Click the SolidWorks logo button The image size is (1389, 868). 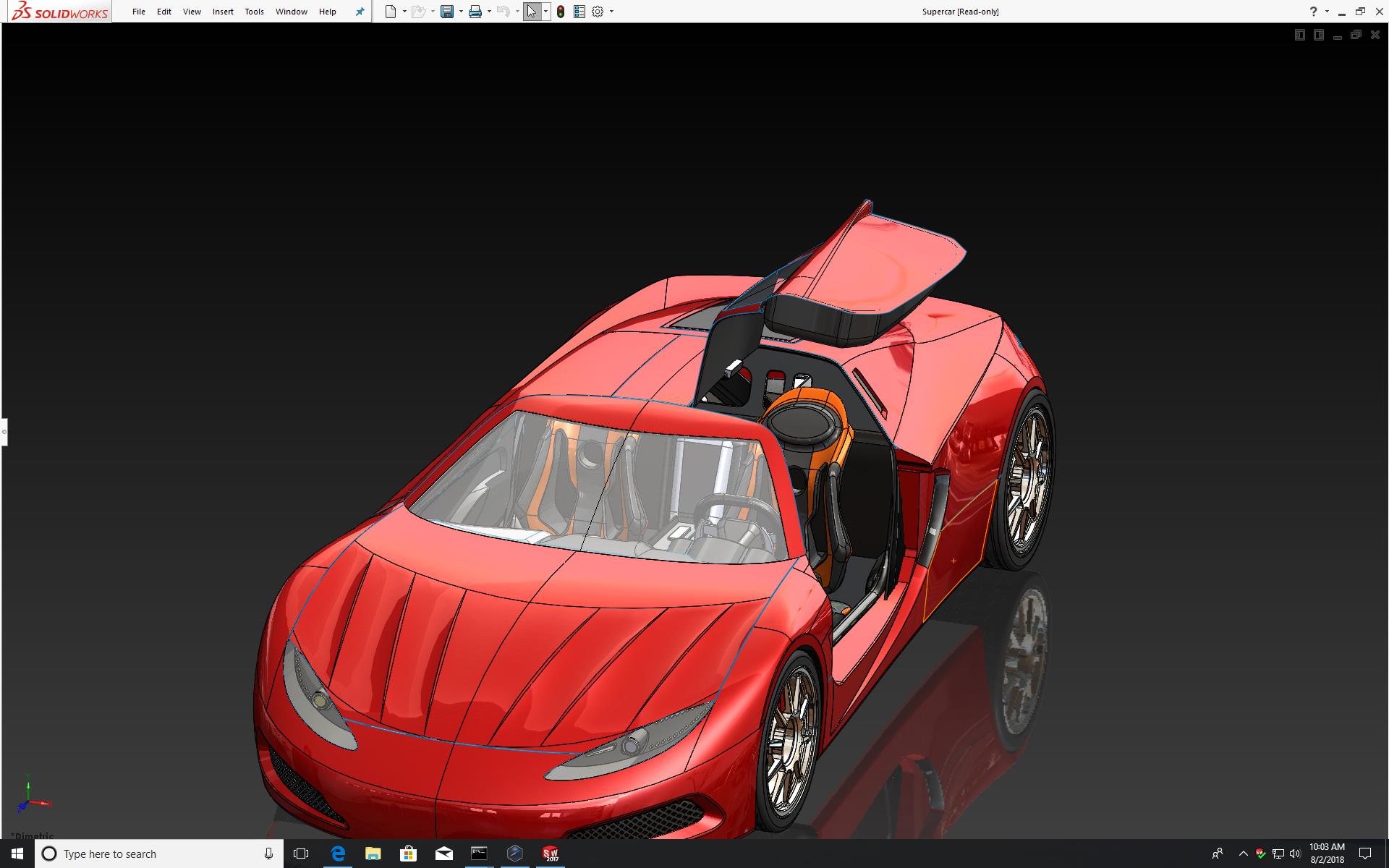[61, 12]
